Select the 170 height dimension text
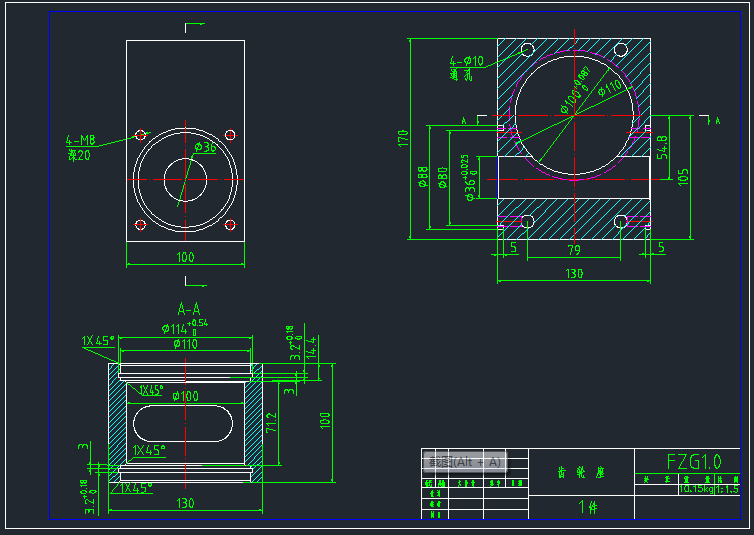The image size is (754, 535). pos(403,138)
